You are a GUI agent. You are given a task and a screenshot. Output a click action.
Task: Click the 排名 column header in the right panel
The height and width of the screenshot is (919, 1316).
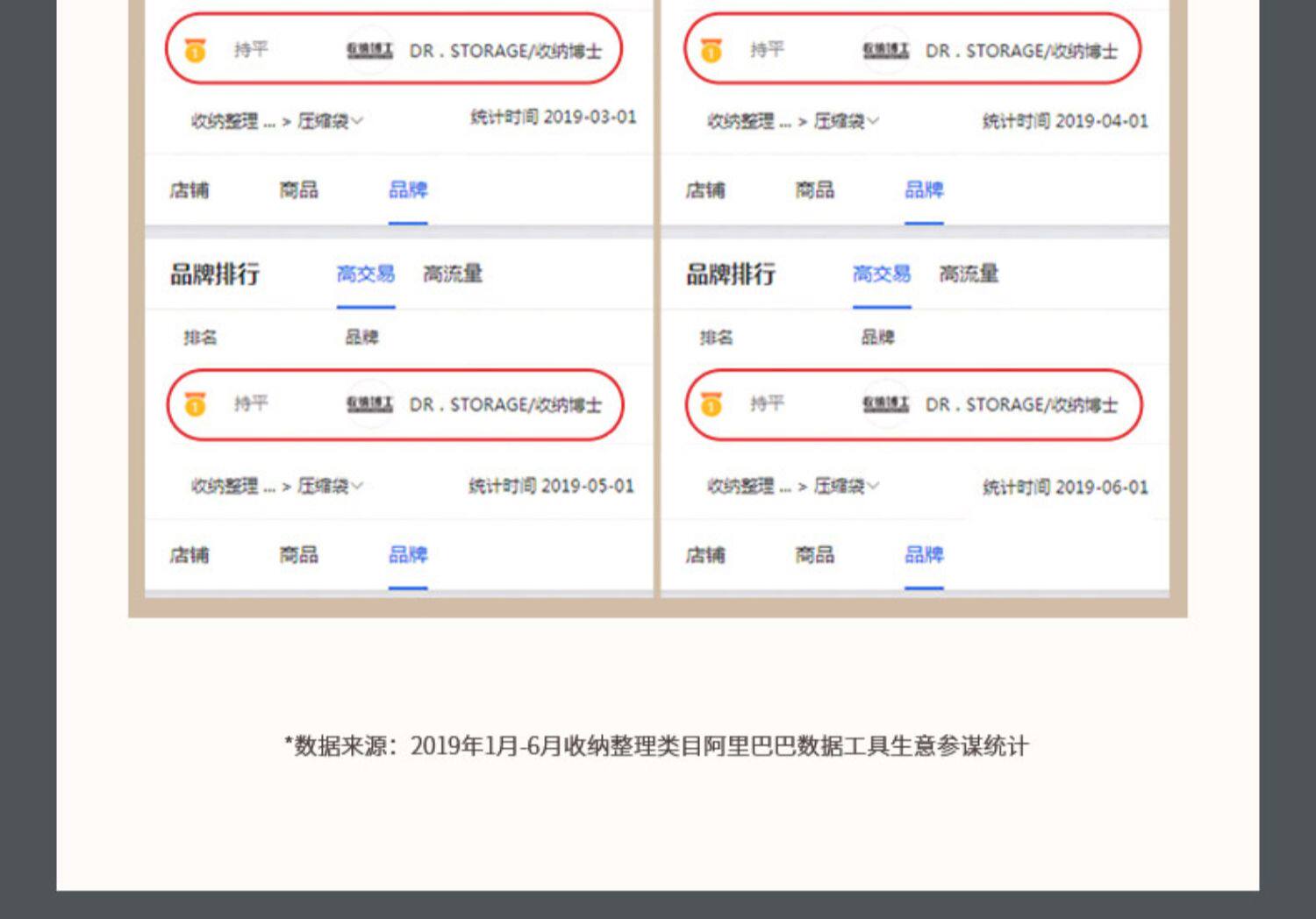coord(716,338)
